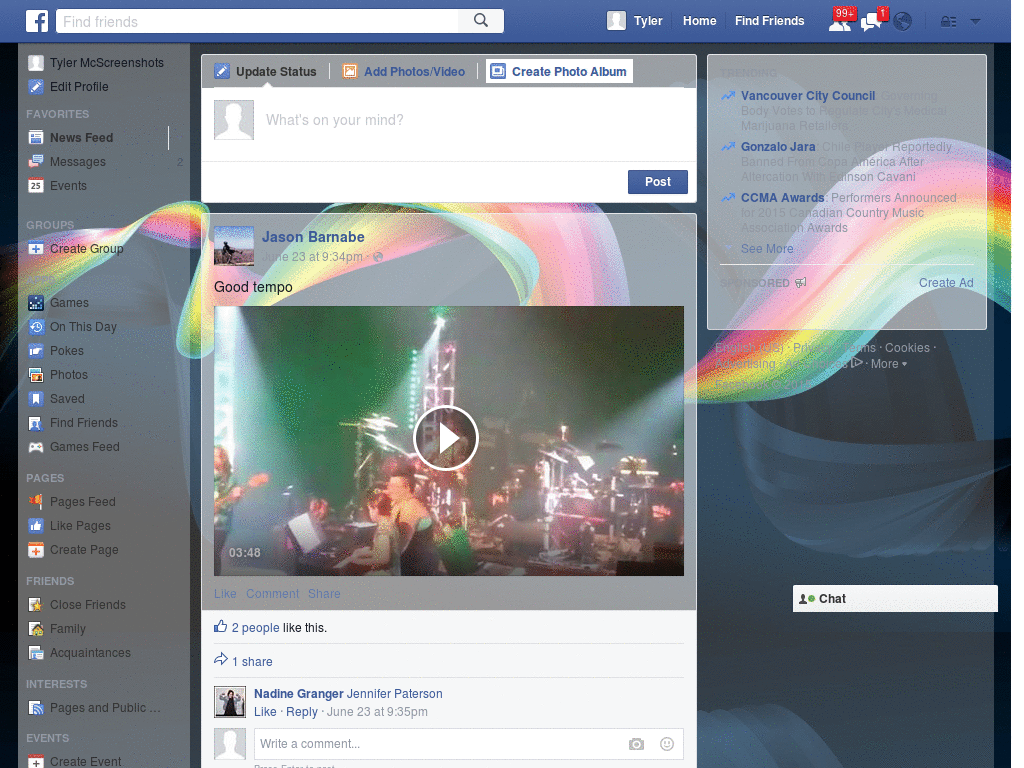Open Like Pages in sidebar

pyautogui.click(x=80, y=526)
